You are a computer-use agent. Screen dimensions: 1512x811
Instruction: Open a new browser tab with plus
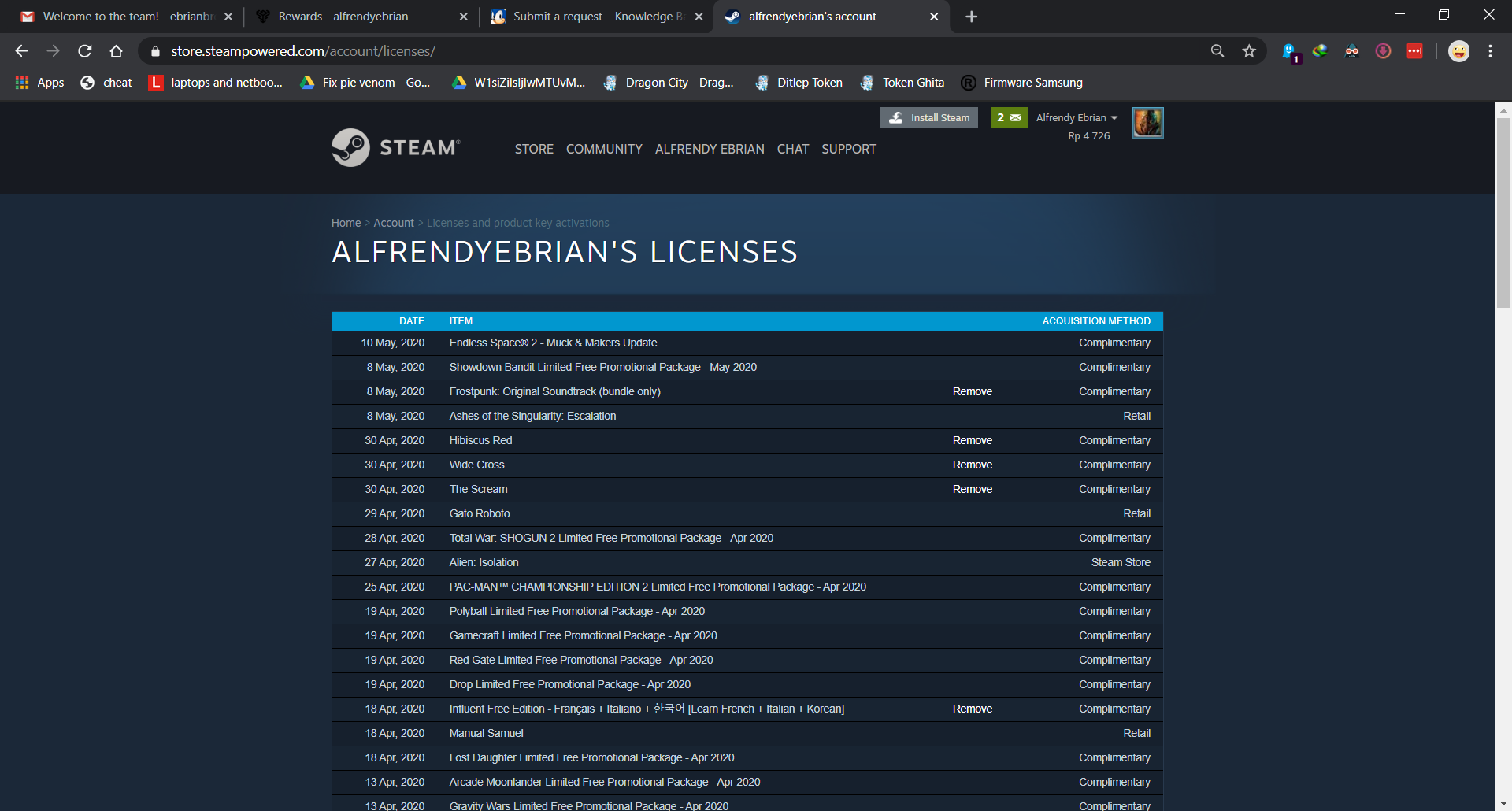(971, 17)
